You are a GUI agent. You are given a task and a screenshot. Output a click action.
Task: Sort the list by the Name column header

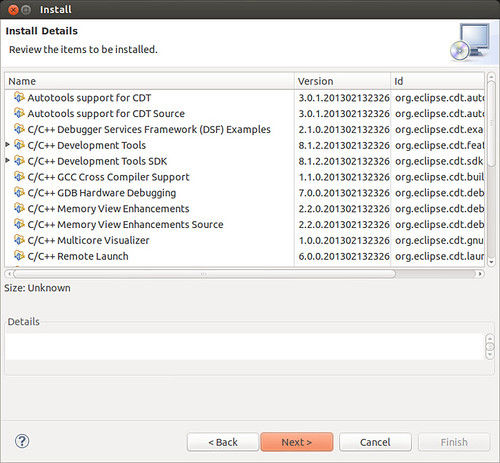coord(149,81)
